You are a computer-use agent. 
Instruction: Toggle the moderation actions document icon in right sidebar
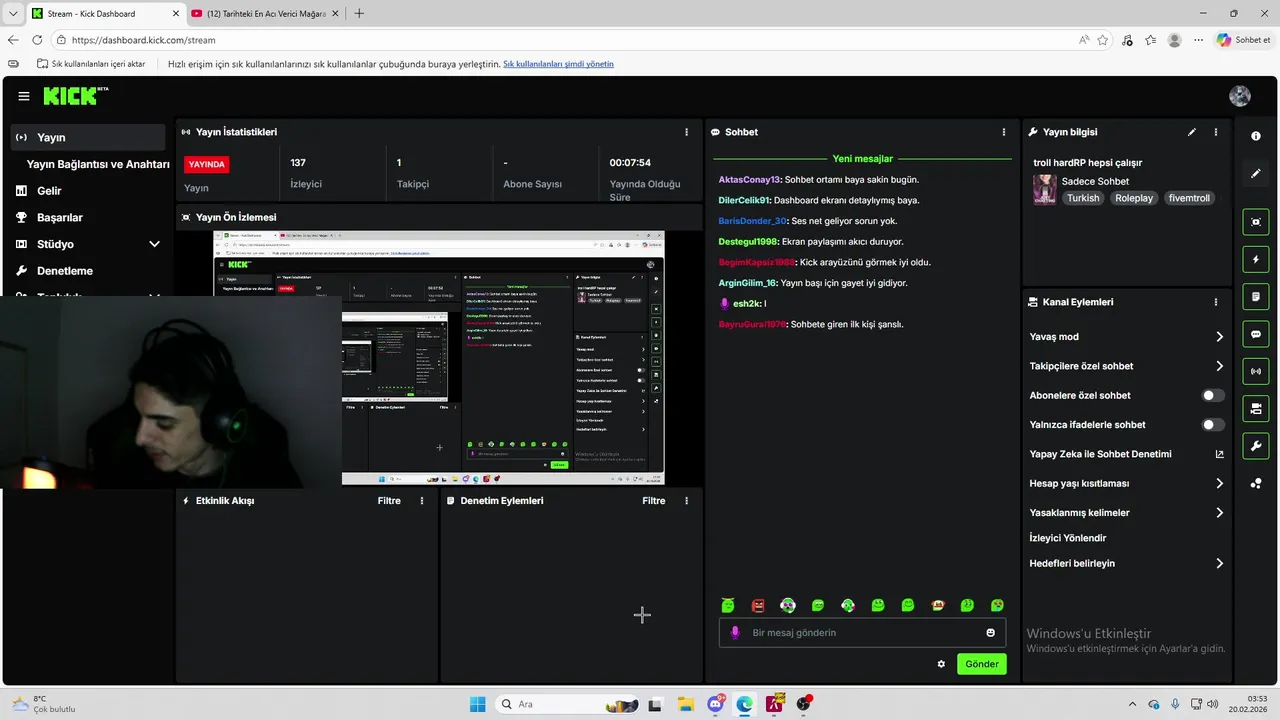[x=1256, y=296]
